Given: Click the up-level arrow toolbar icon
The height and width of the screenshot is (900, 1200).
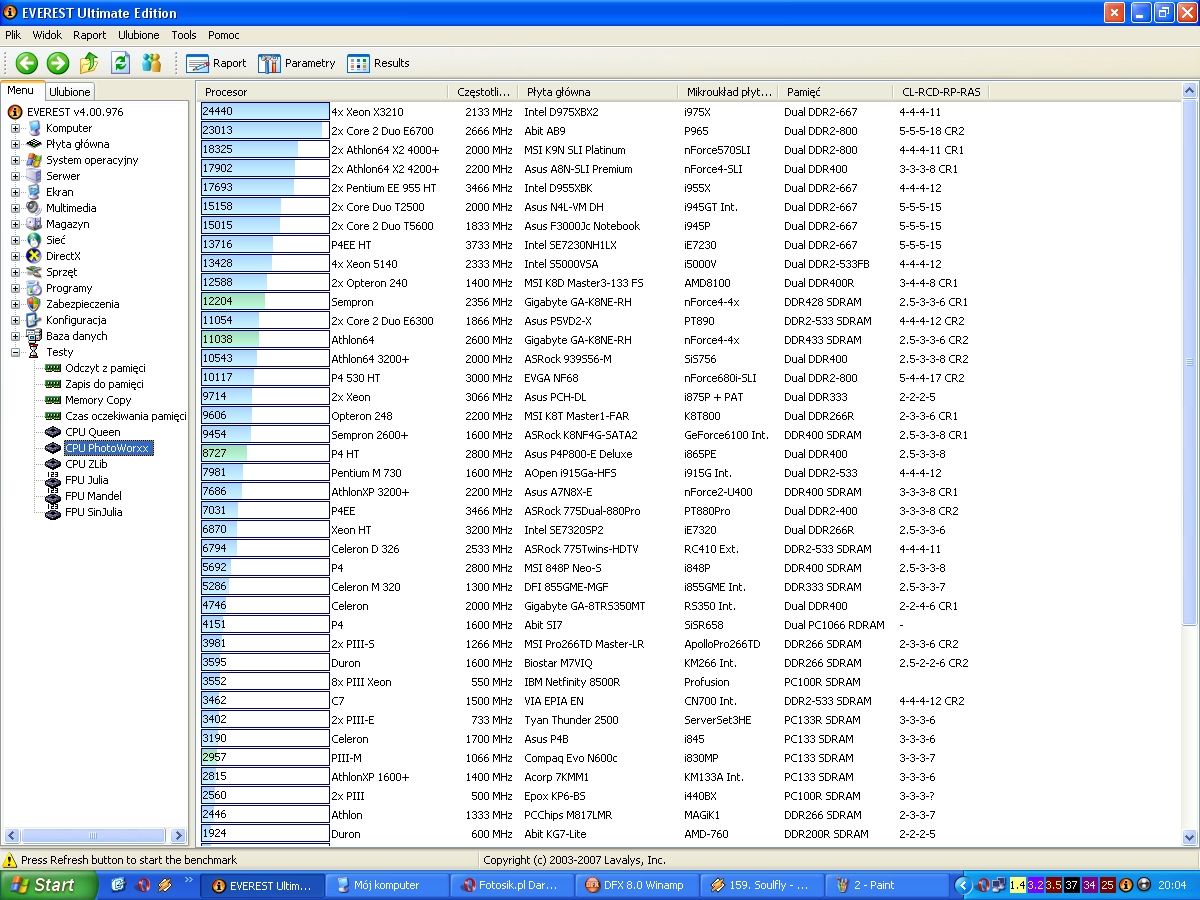Looking at the screenshot, I should (89, 63).
